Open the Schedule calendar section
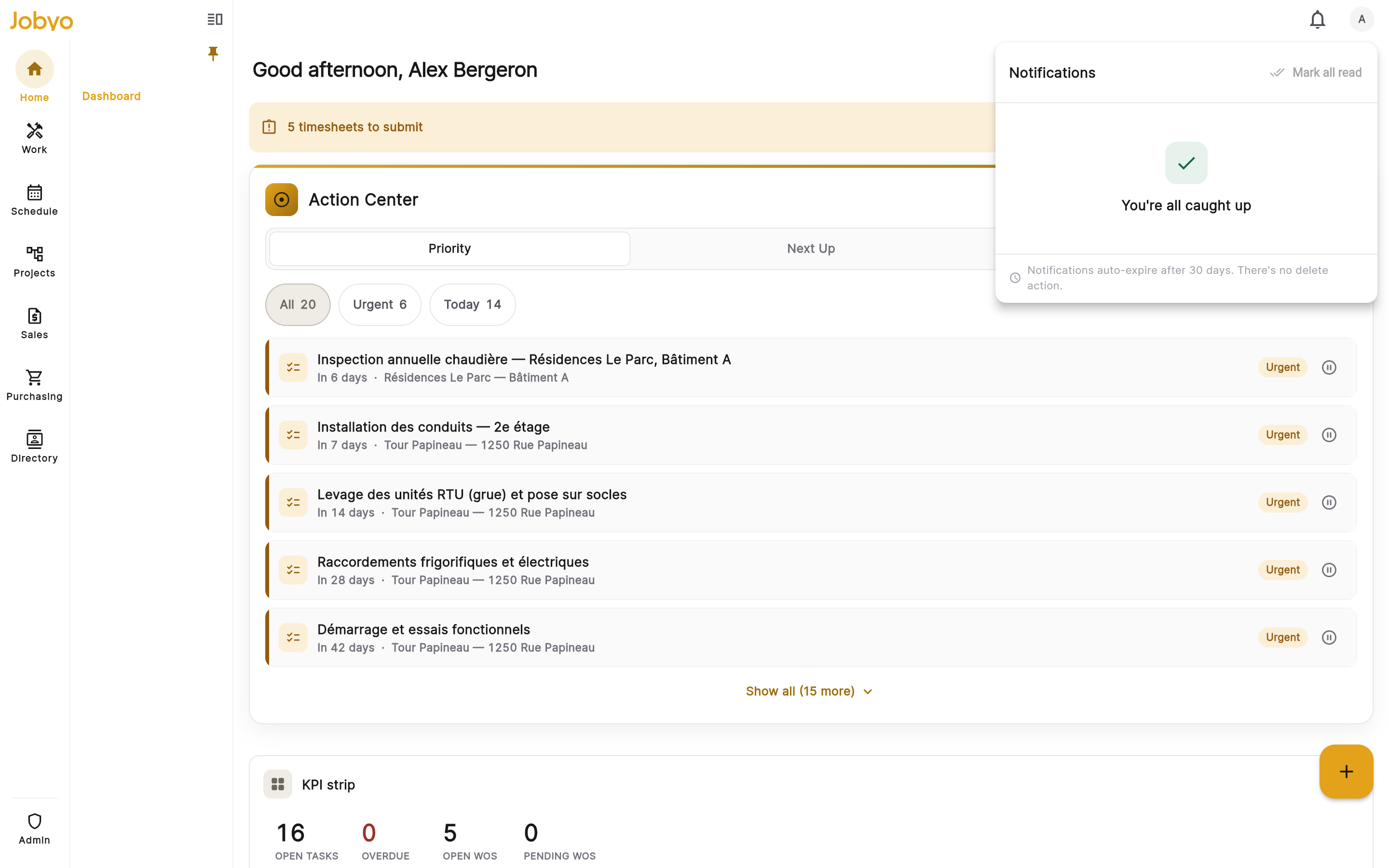 click(x=34, y=200)
